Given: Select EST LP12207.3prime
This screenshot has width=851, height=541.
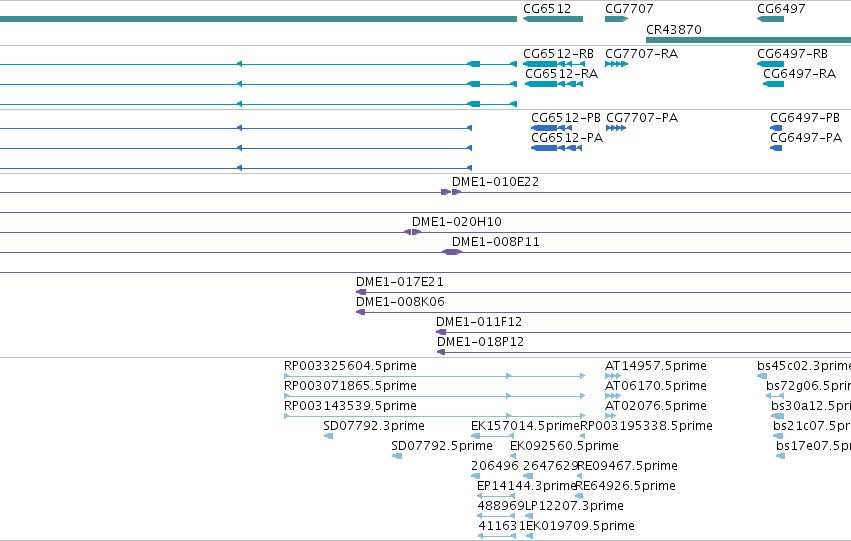Looking at the screenshot, I should (x=529, y=516).
